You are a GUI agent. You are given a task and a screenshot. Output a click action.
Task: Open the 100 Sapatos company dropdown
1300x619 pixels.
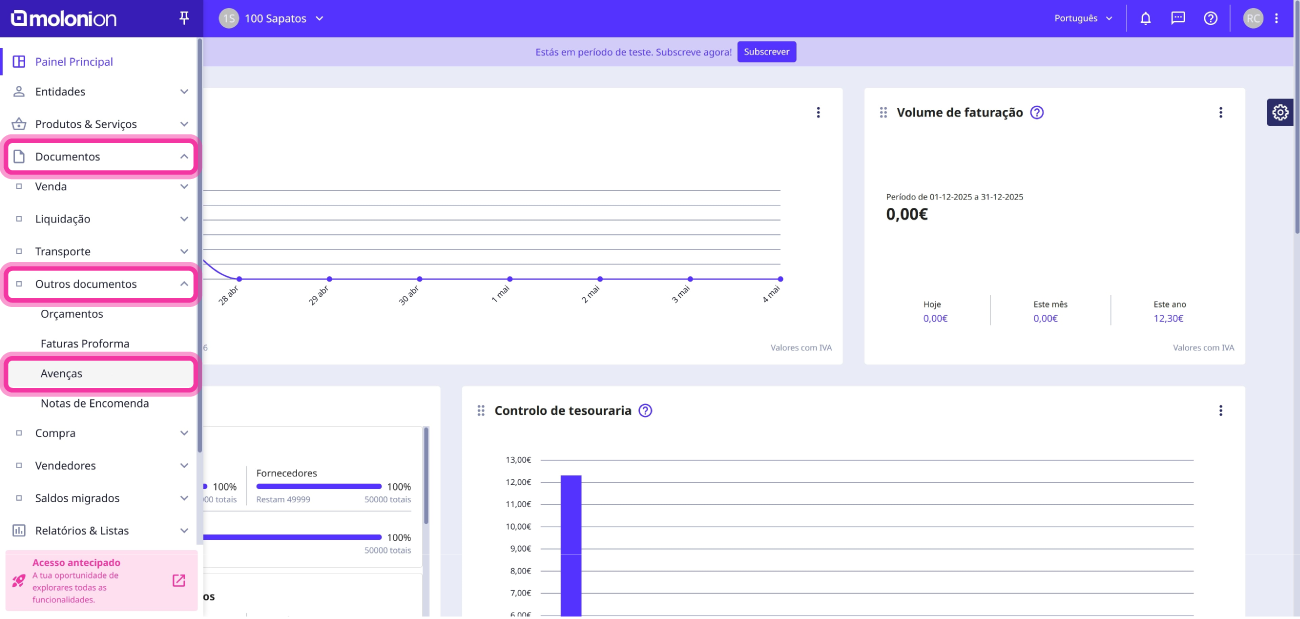(272, 18)
